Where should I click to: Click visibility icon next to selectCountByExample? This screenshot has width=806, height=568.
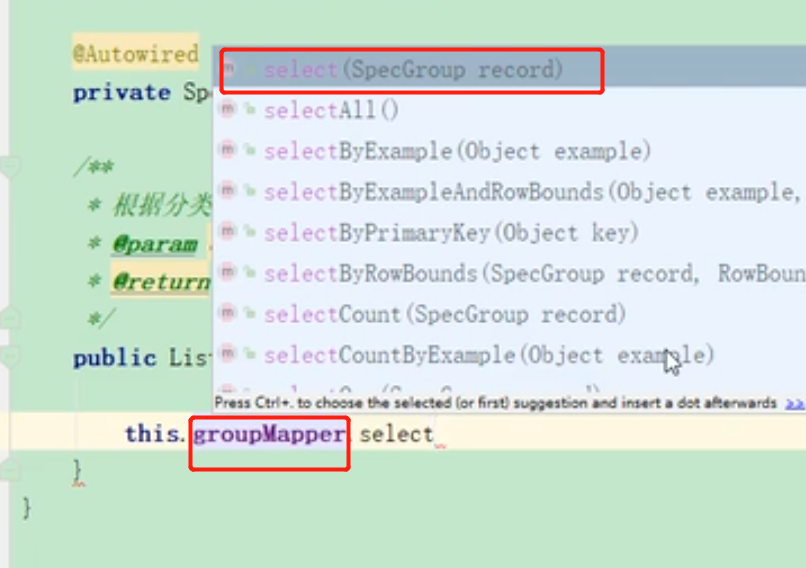[x=250, y=353]
